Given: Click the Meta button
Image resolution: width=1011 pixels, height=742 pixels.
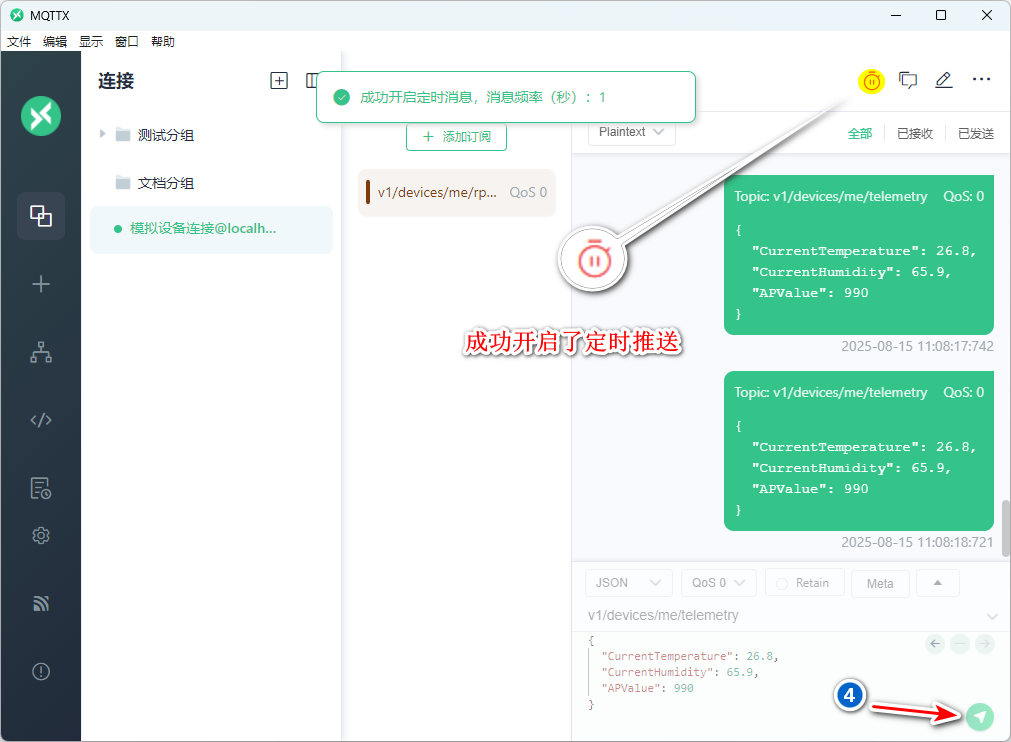Looking at the screenshot, I should tap(880, 584).
